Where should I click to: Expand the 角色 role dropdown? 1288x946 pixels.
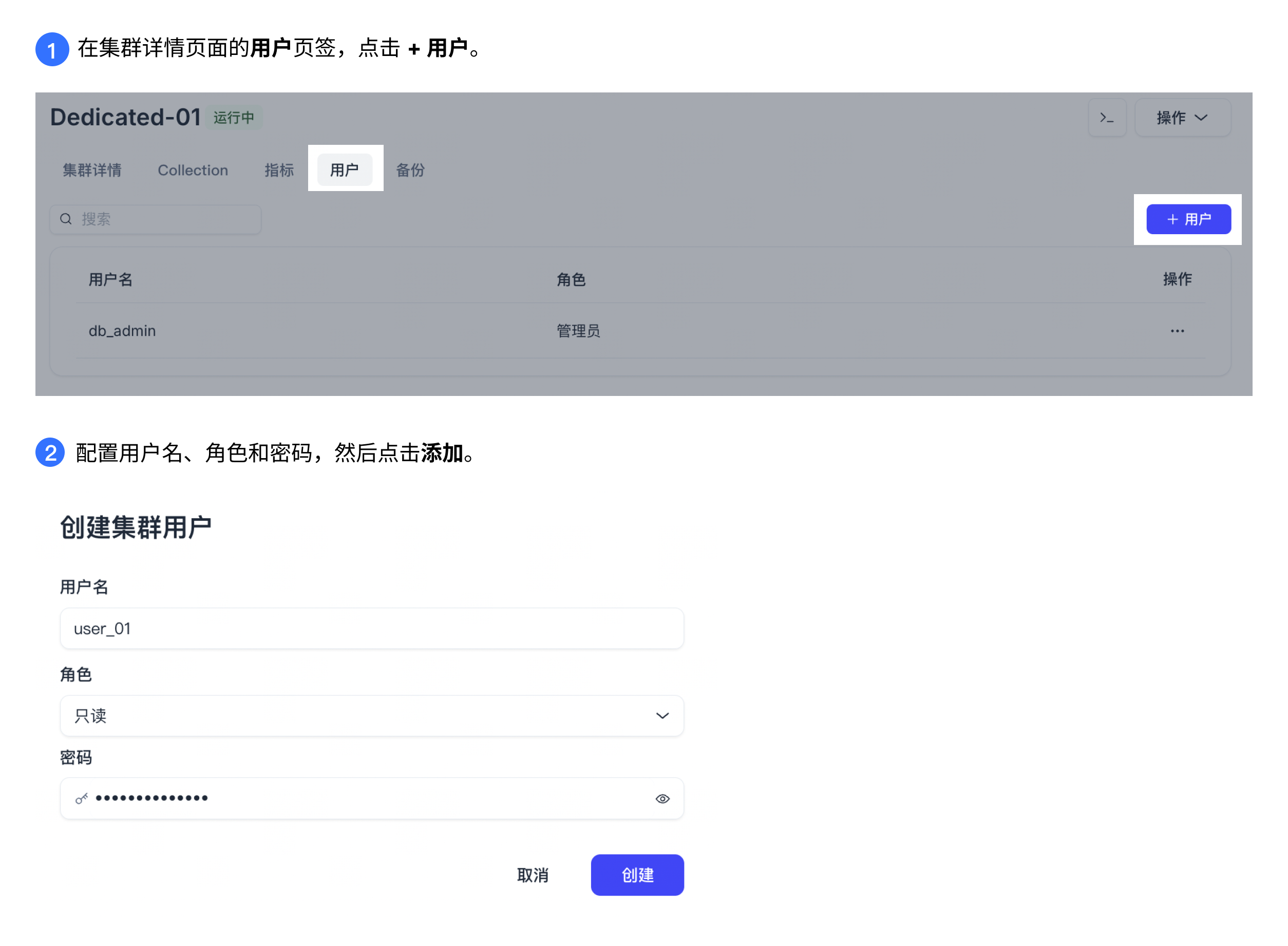[x=662, y=715]
